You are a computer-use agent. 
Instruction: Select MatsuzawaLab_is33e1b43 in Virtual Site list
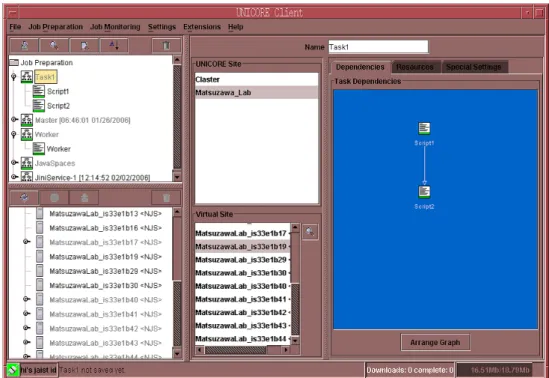243,326
